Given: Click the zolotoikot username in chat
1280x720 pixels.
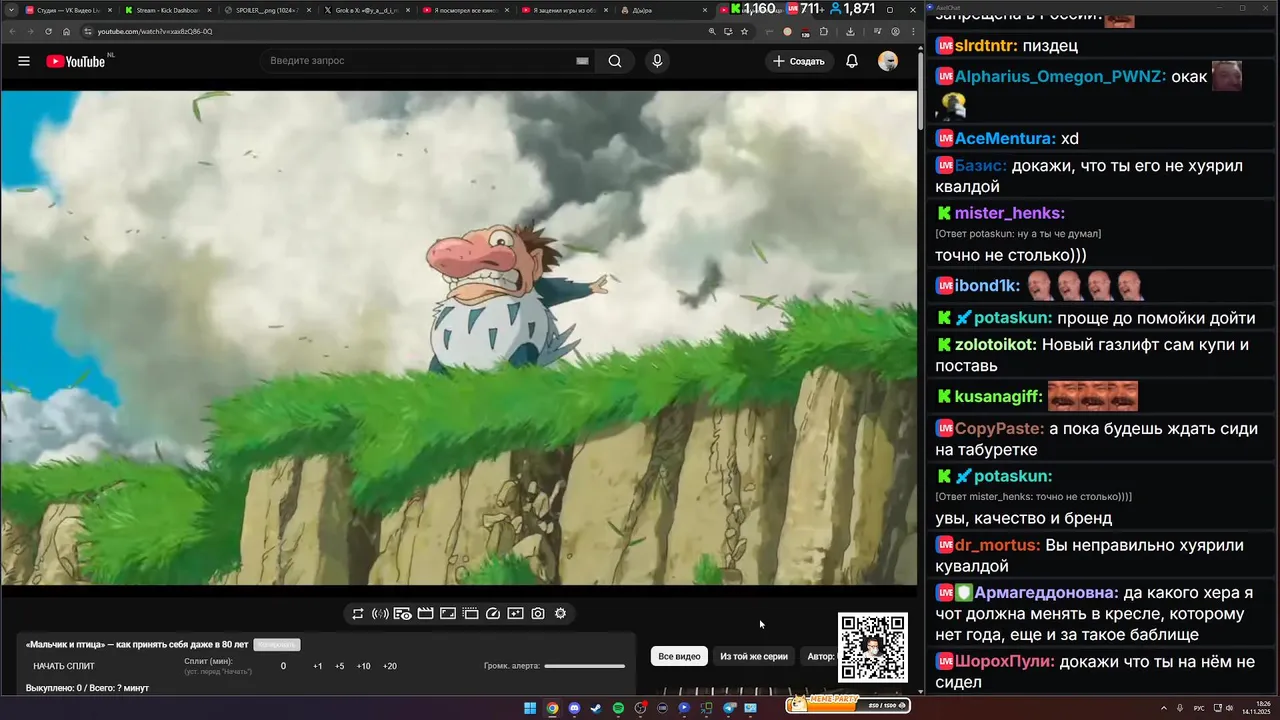Looking at the screenshot, I should [994, 344].
